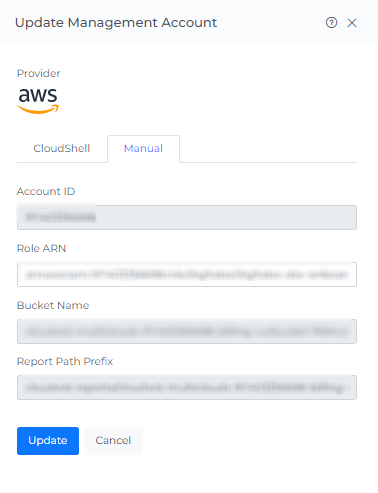Click the empty space beside AWS logo
The height and width of the screenshot is (493, 378).
(208, 101)
